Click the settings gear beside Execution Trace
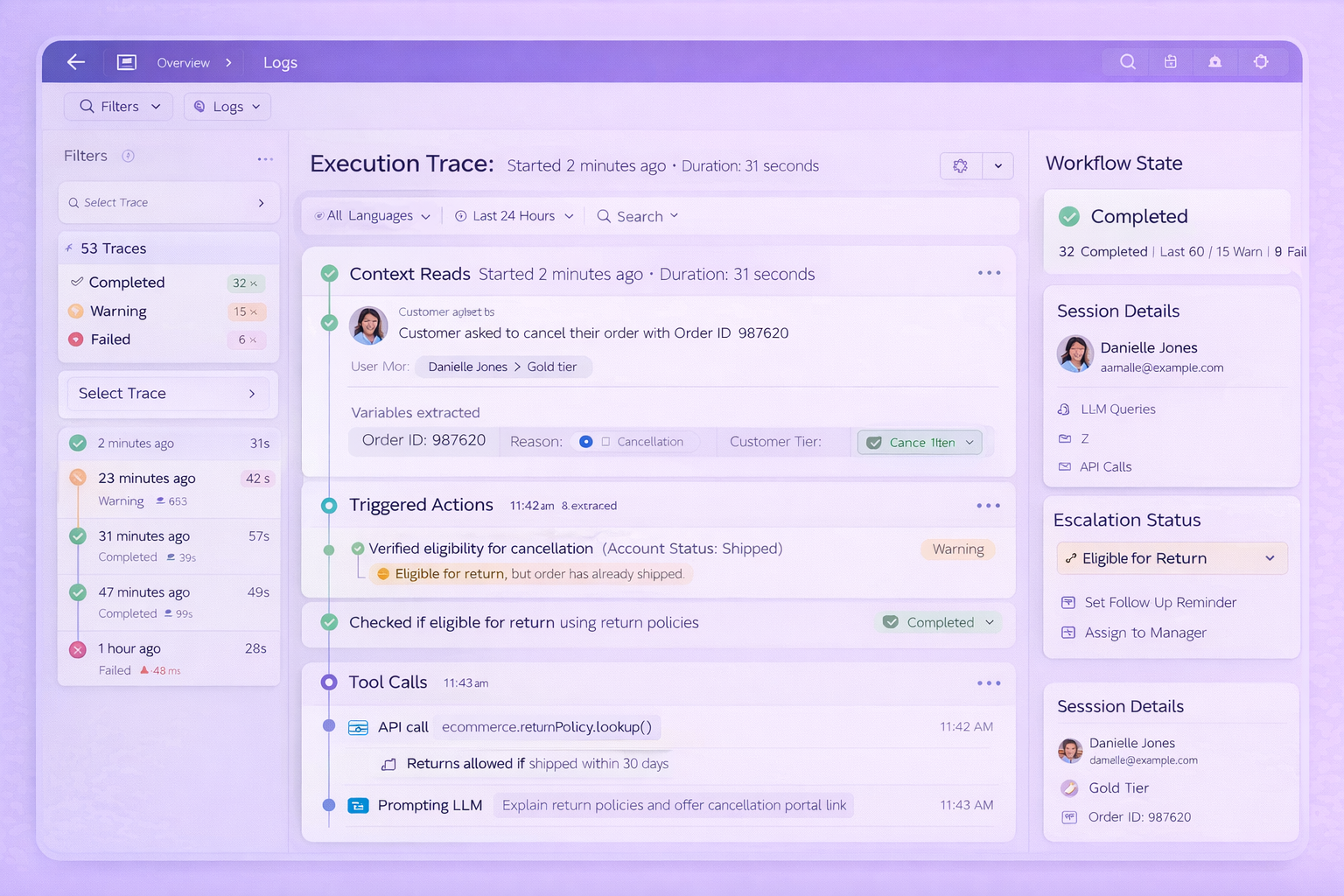Viewport: 1344px width, 896px height. (x=961, y=166)
